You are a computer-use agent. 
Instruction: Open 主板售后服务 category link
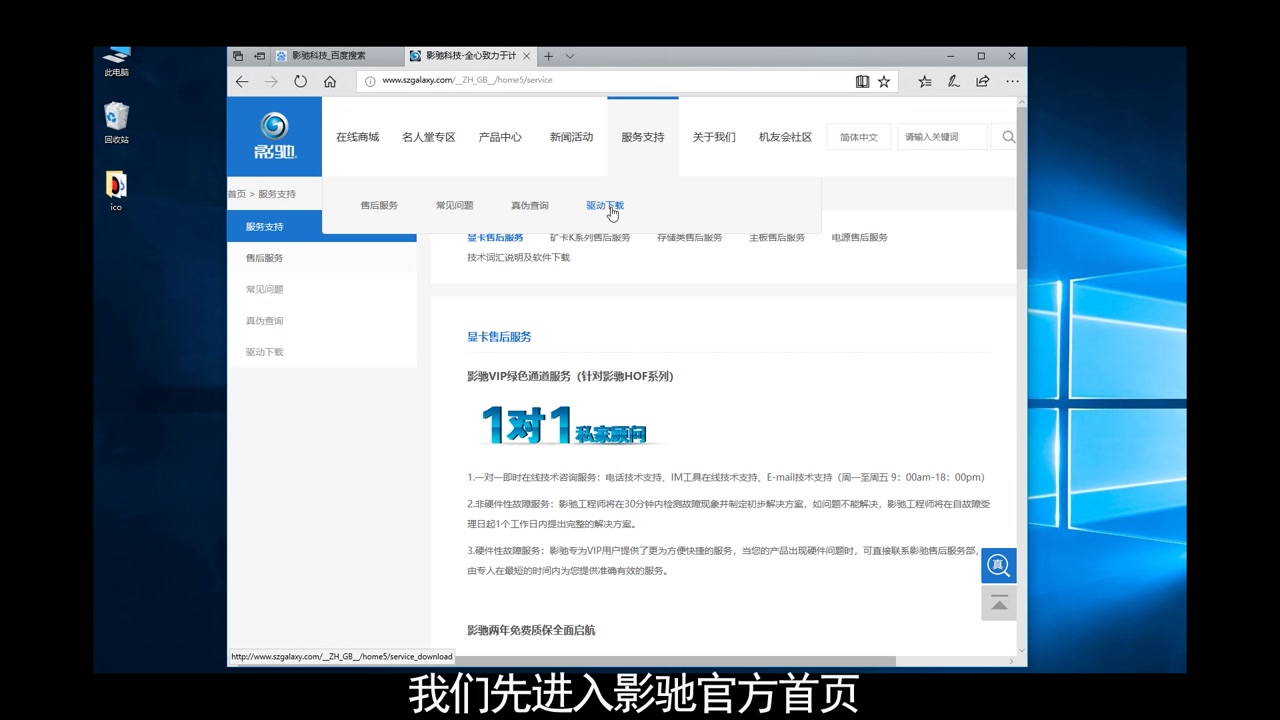777,238
